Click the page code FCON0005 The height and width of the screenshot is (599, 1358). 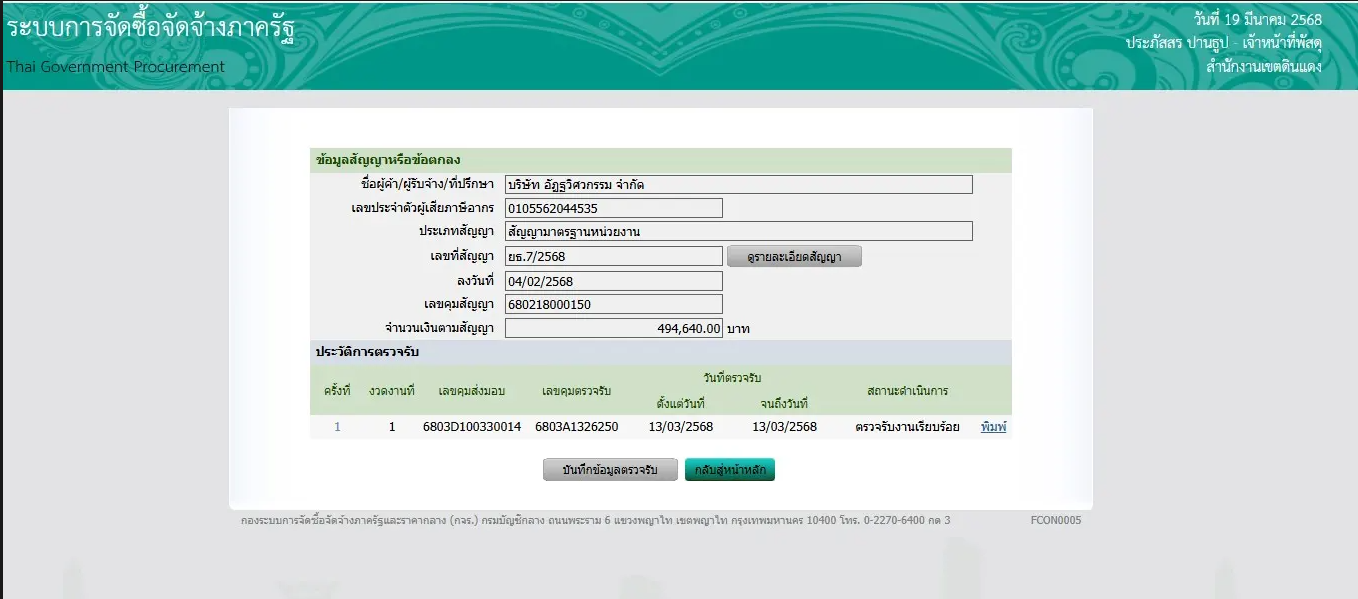click(x=1056, y=520)
